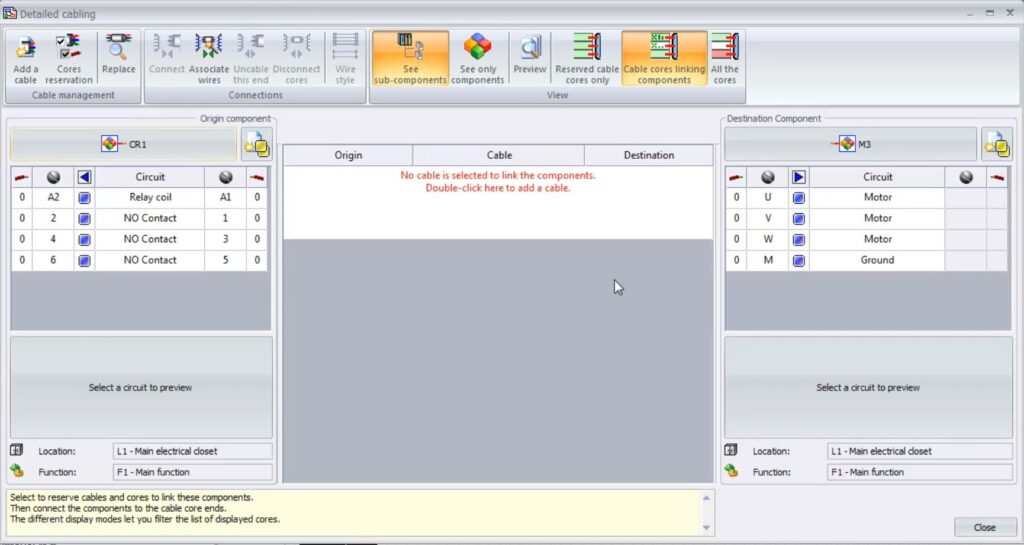Show Reserved cable cores only
This screenshot has height=545, width=1024.
[586, 59]
